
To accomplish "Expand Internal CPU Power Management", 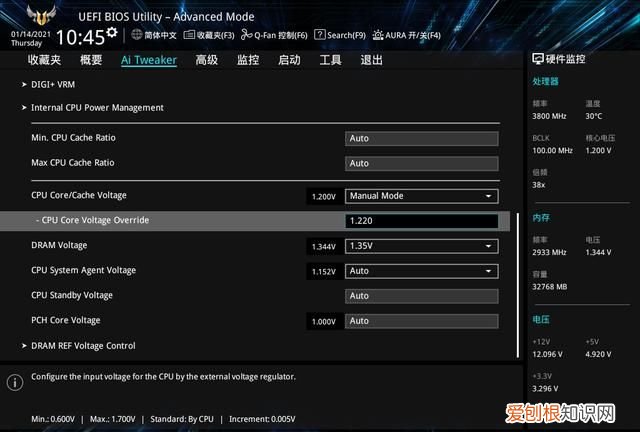I will point(97,107).
